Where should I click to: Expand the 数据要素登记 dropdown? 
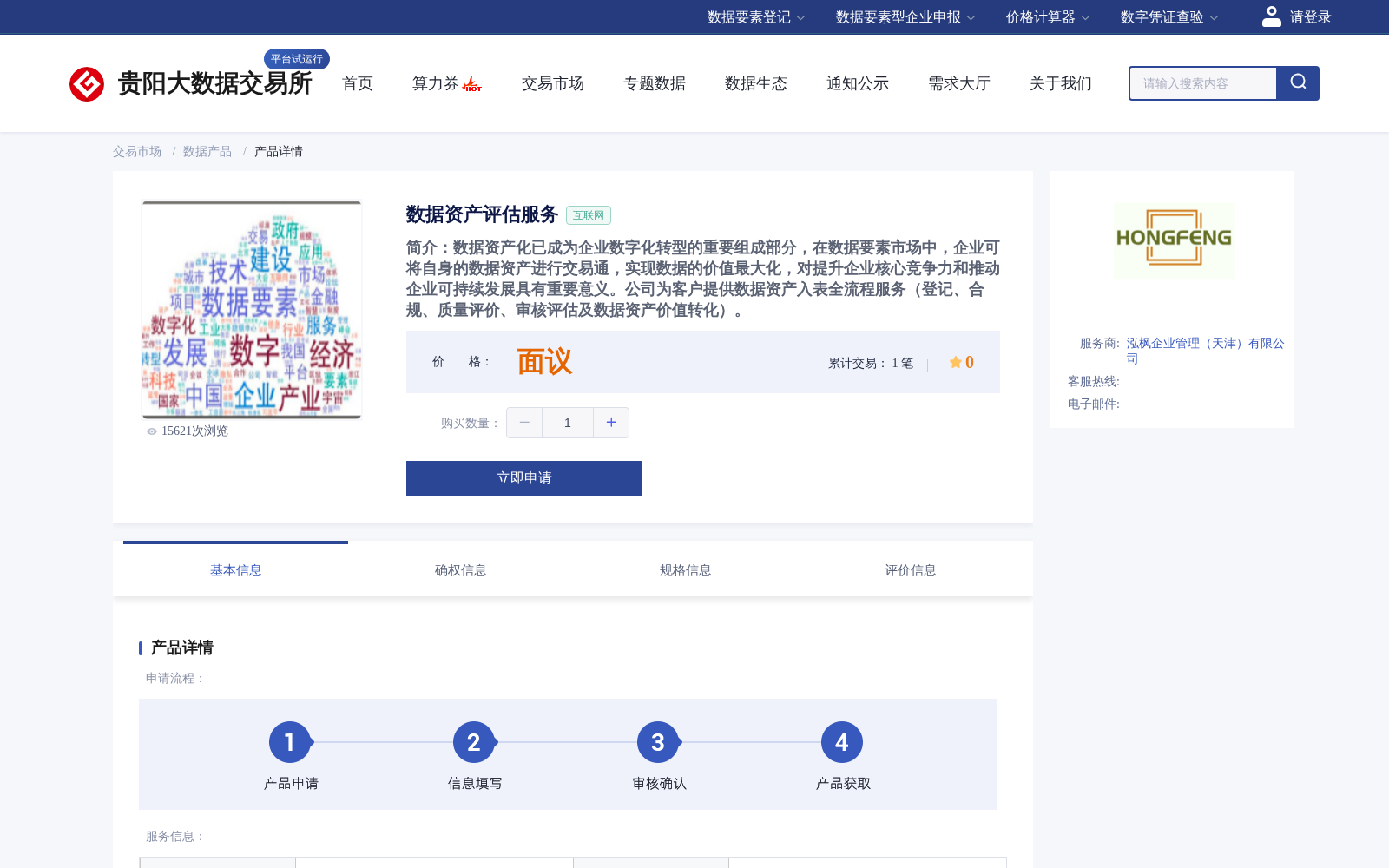756,17
